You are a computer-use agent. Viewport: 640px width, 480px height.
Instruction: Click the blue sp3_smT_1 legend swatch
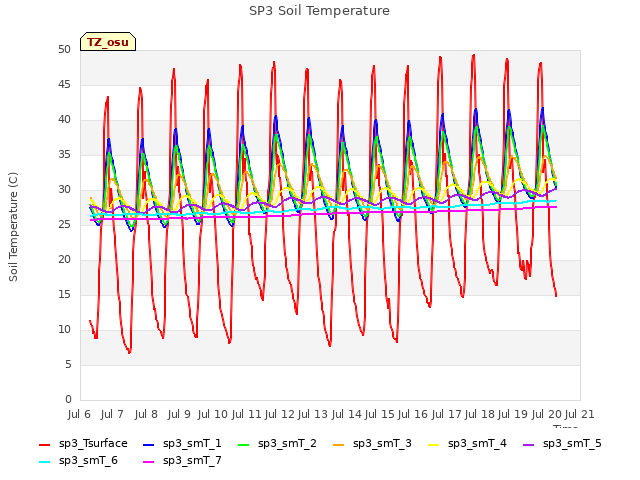click(x=149, y=444)
